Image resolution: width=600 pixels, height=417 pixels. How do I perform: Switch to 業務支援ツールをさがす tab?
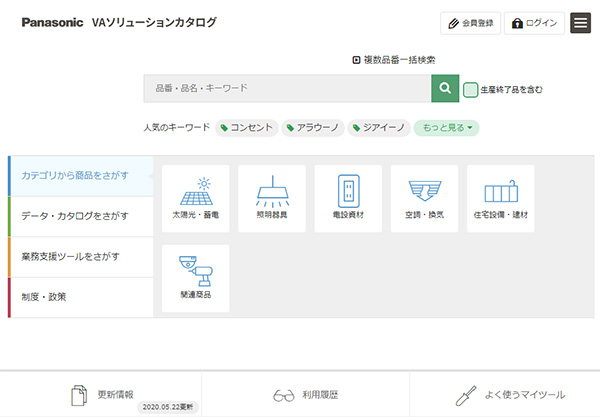pos(81,257)
